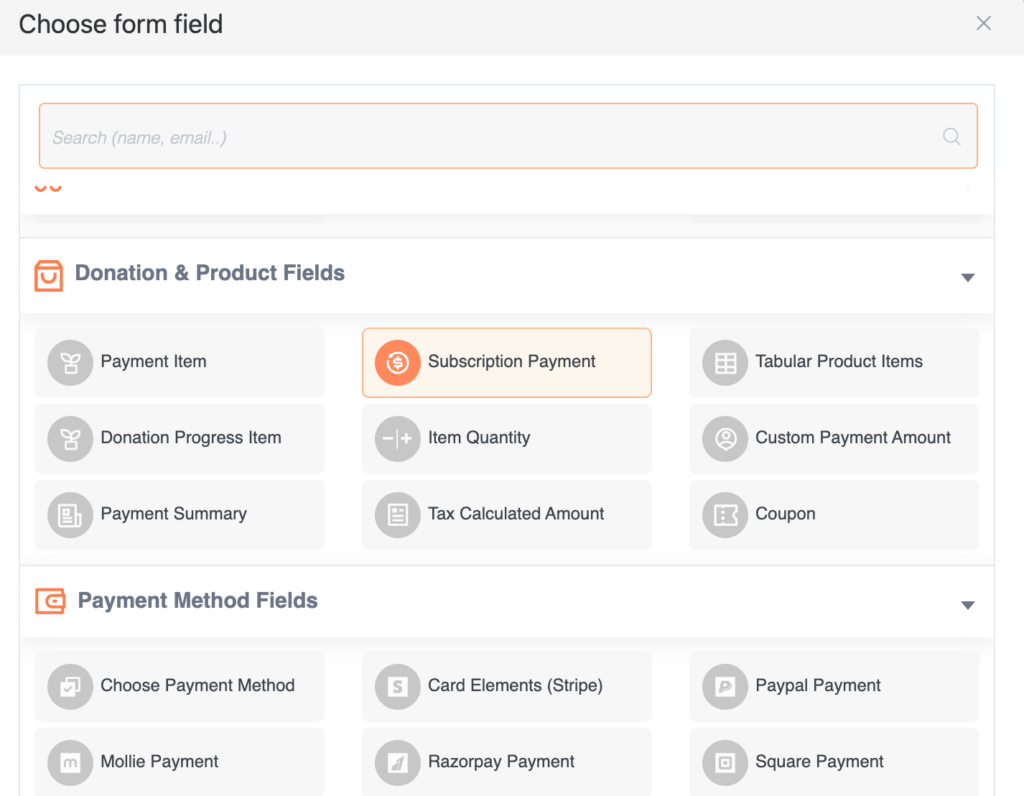The image size is (1024, 796).
Task: Click the Item Quantity minus-plus icon
Action: click(x=397, y=439)
